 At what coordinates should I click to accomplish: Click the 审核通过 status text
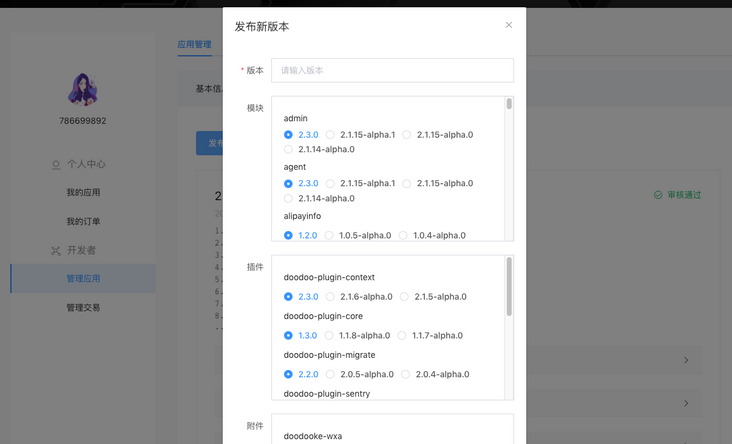[684, 195]
